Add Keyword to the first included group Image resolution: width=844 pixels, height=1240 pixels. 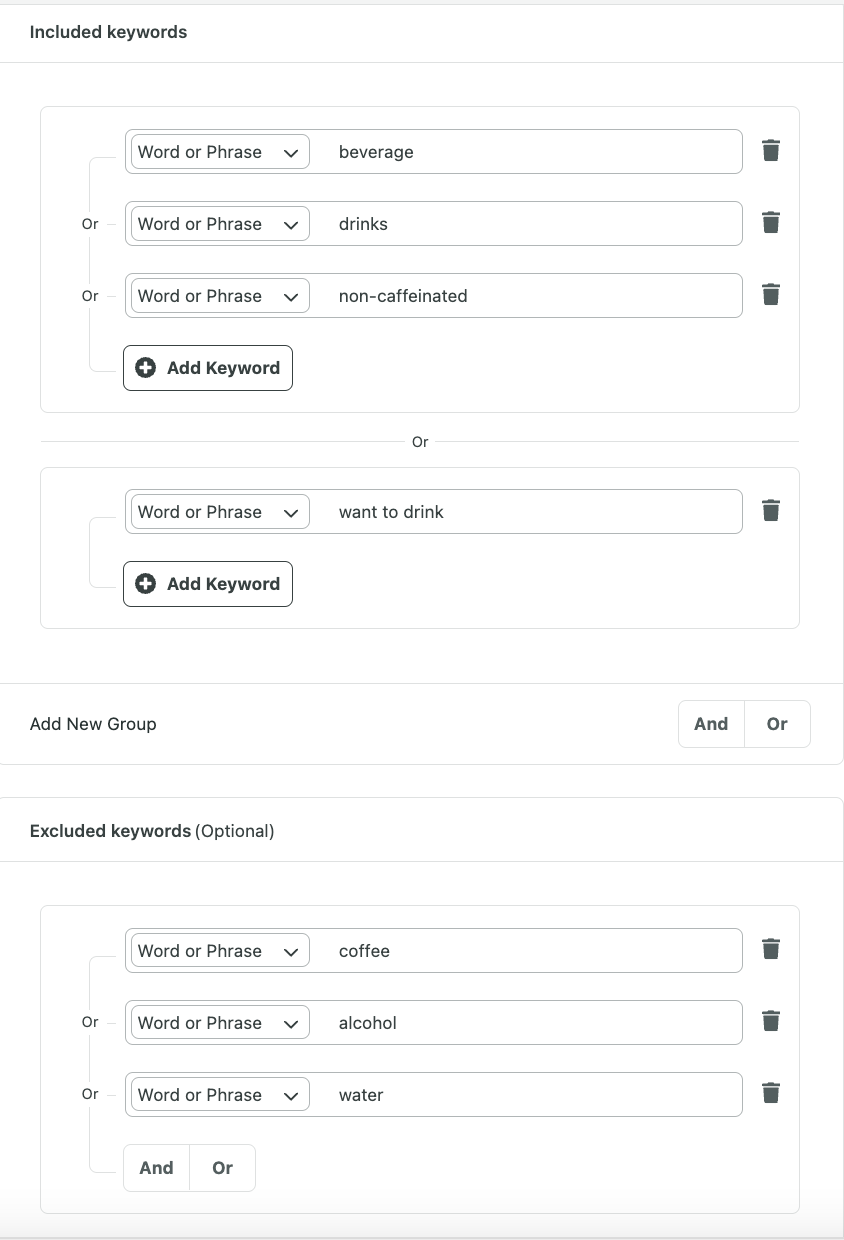[208, 368]
